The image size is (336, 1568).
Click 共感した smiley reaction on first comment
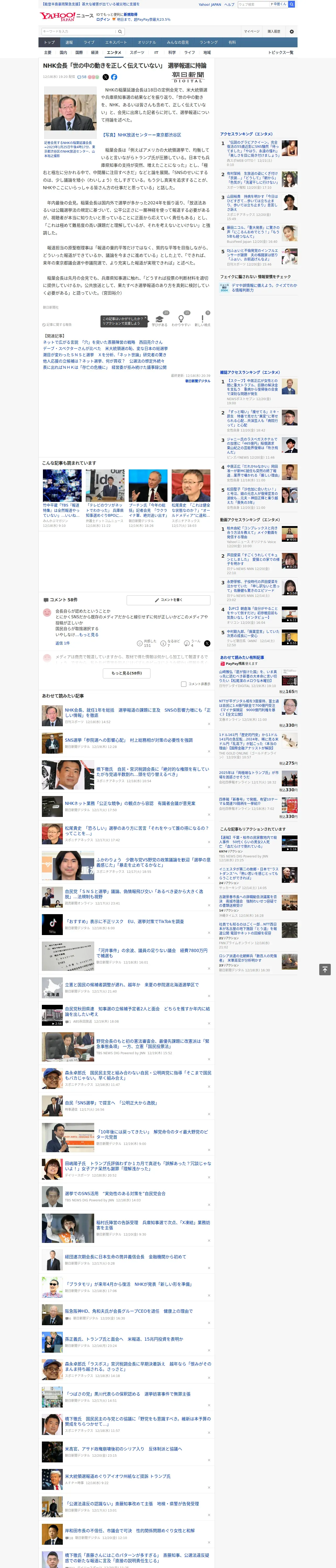147,643
